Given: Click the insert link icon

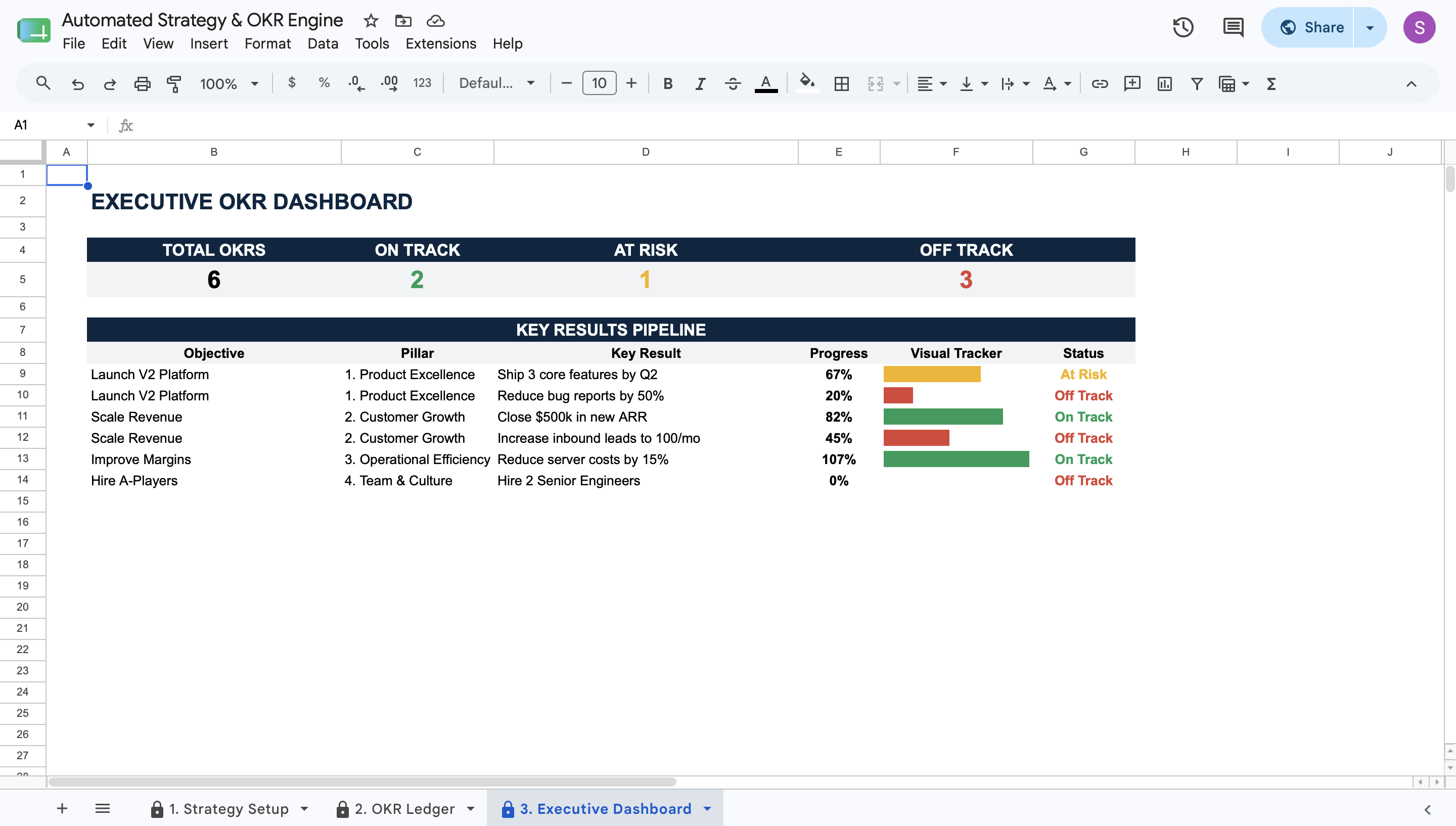Looking at the screenshot, I should (1099, 83).
